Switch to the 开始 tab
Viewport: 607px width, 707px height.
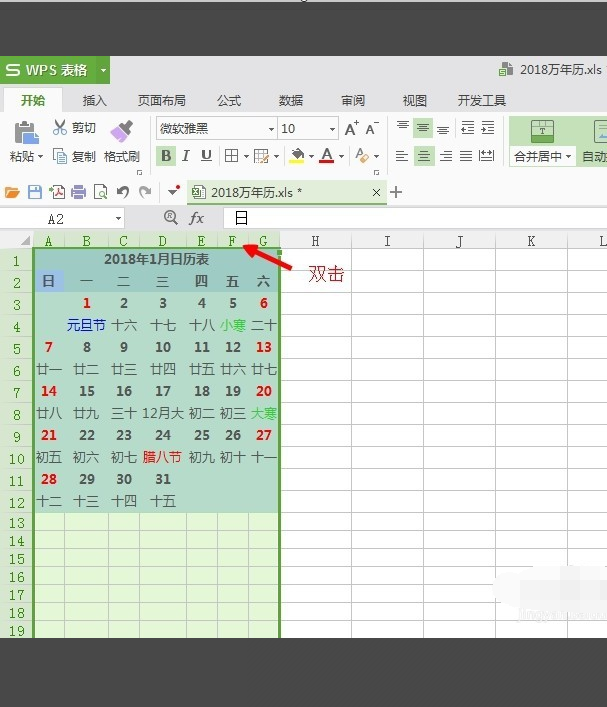pyautogui.click(x=33, y=100)
